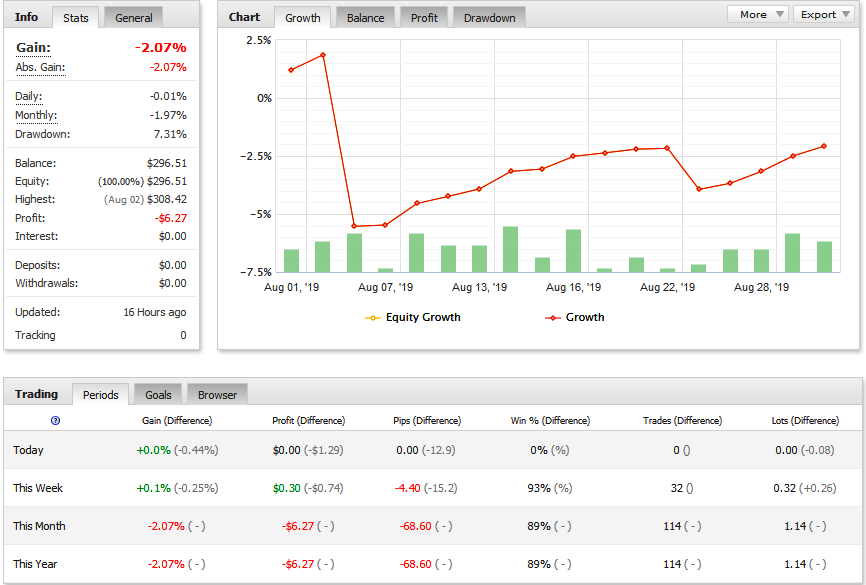Screen dimensions: 866x585
Task: Click the Trades (Difference) column header
Action: click(682, 420)
